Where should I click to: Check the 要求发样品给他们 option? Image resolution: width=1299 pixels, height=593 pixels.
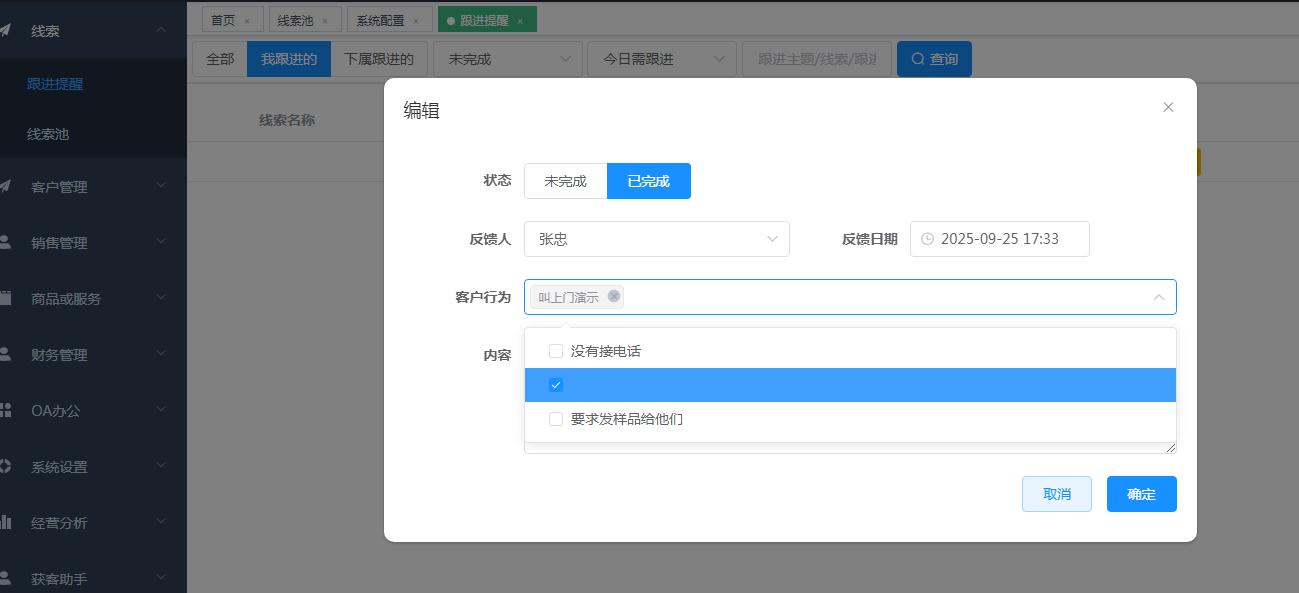[x=556, y=419]
